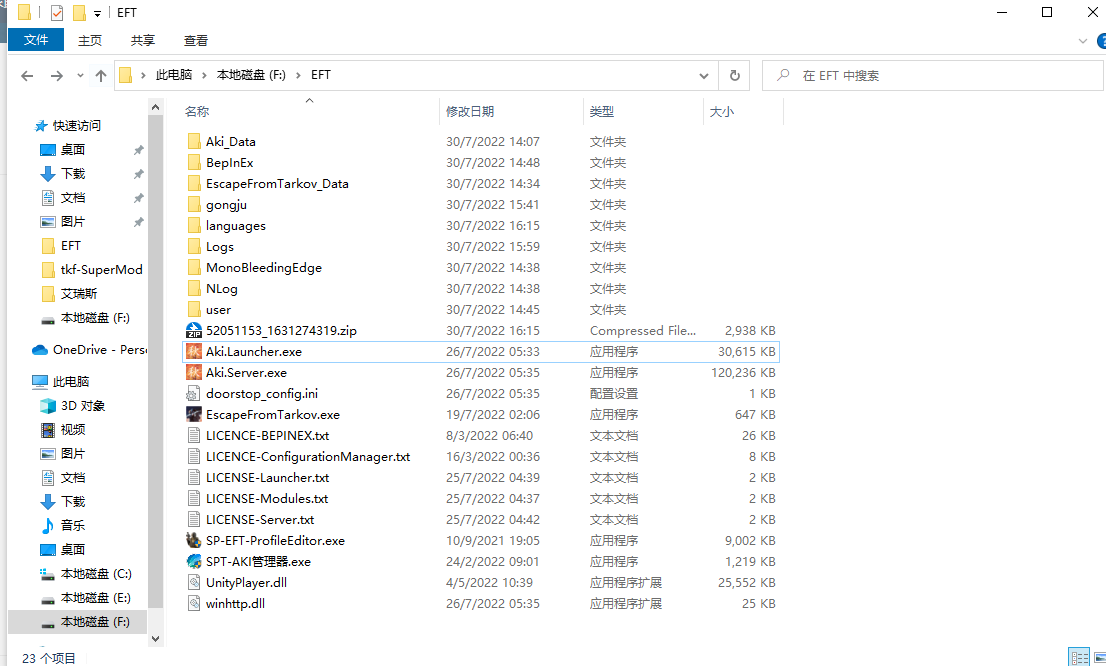Image resolution: width=1106 pixels, height=666 pixels.
Task: Click the SP-EFT-ProfileEditor.exe icon
Action: click(x=194, y=540)
